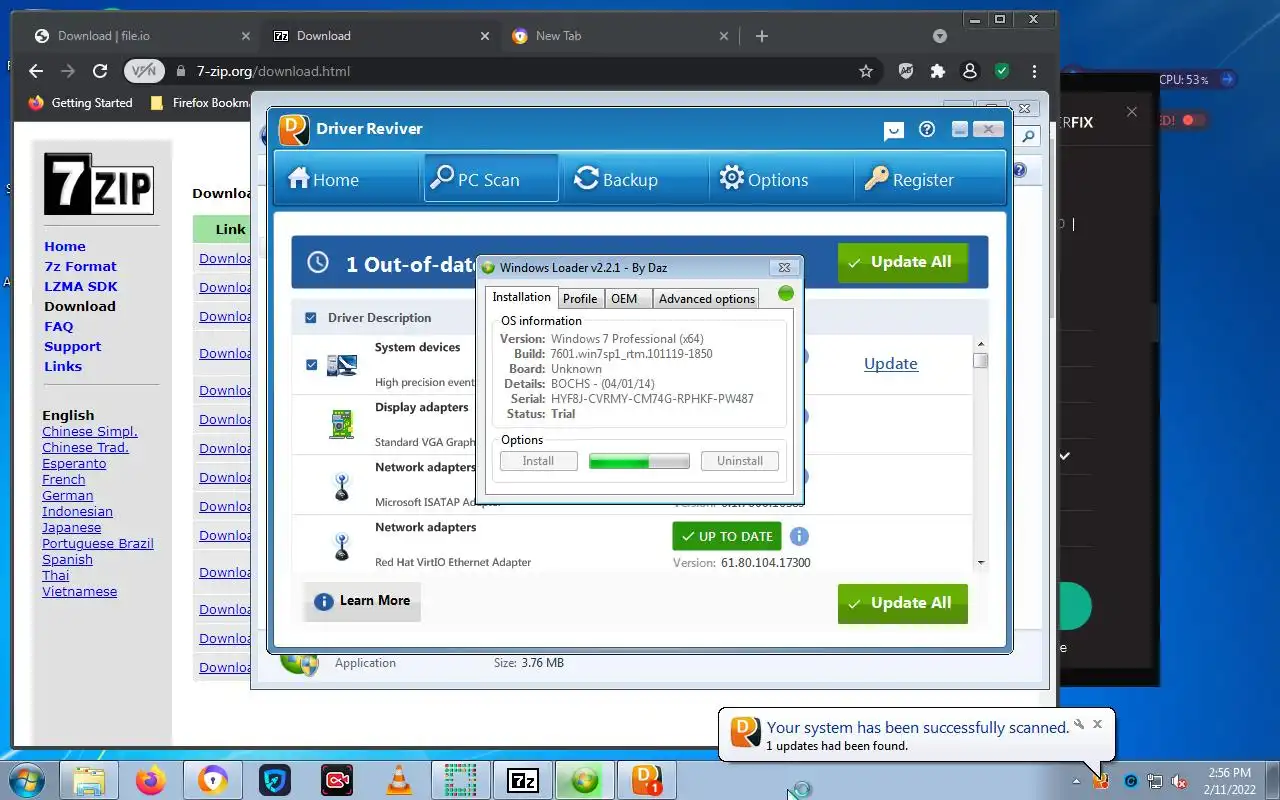Screen dimensions: 1280x800
Task: Open Chrome tab search dropdown arrow
Action: 939,36
